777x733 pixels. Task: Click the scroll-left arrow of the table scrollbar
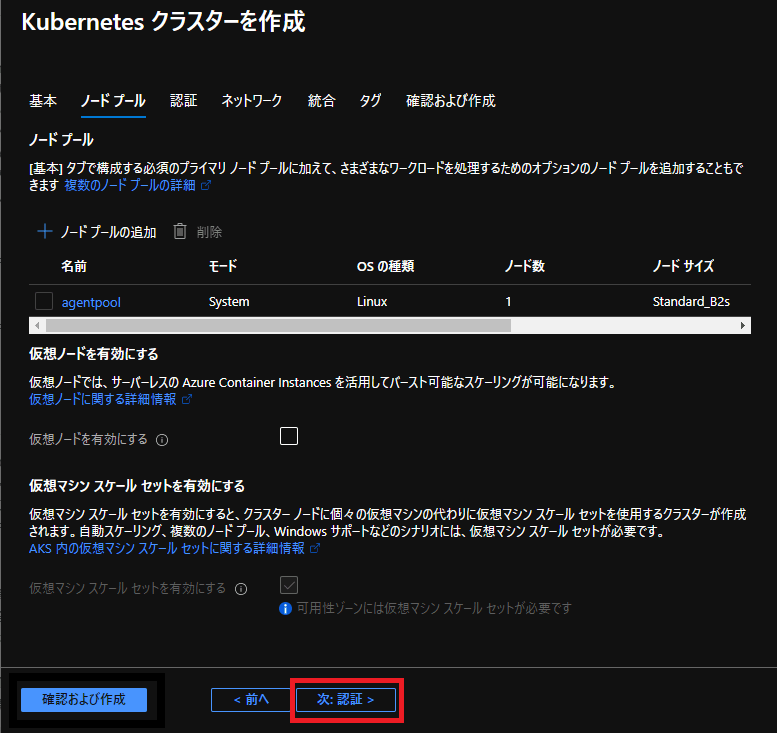37,326
